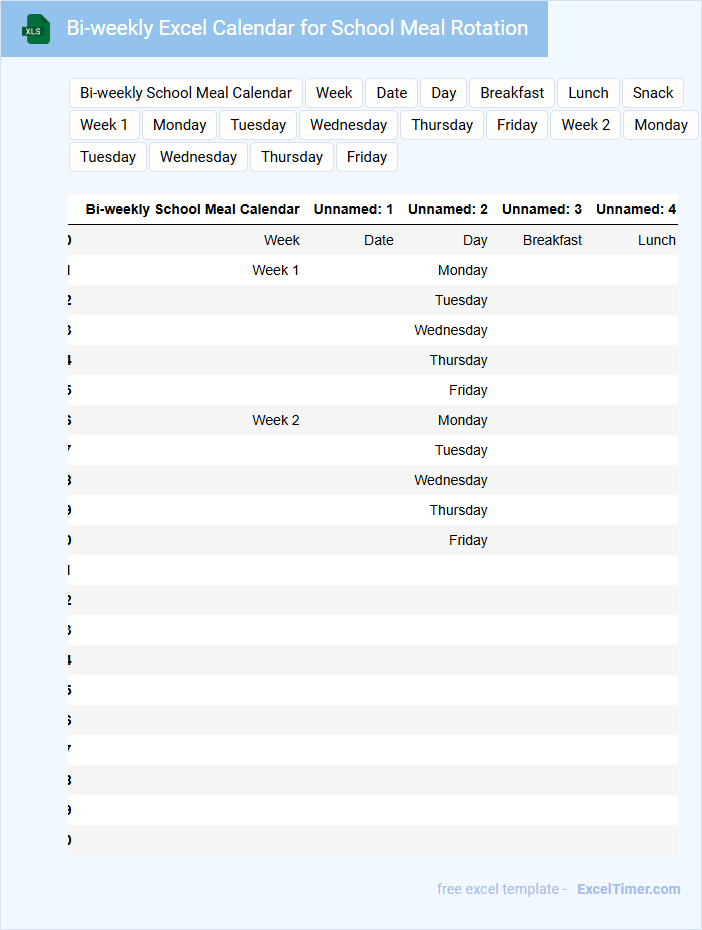The width and height of the screenshot is (702, 930).
Task: Open the ExcelTimer.com link
Action: 628,889
